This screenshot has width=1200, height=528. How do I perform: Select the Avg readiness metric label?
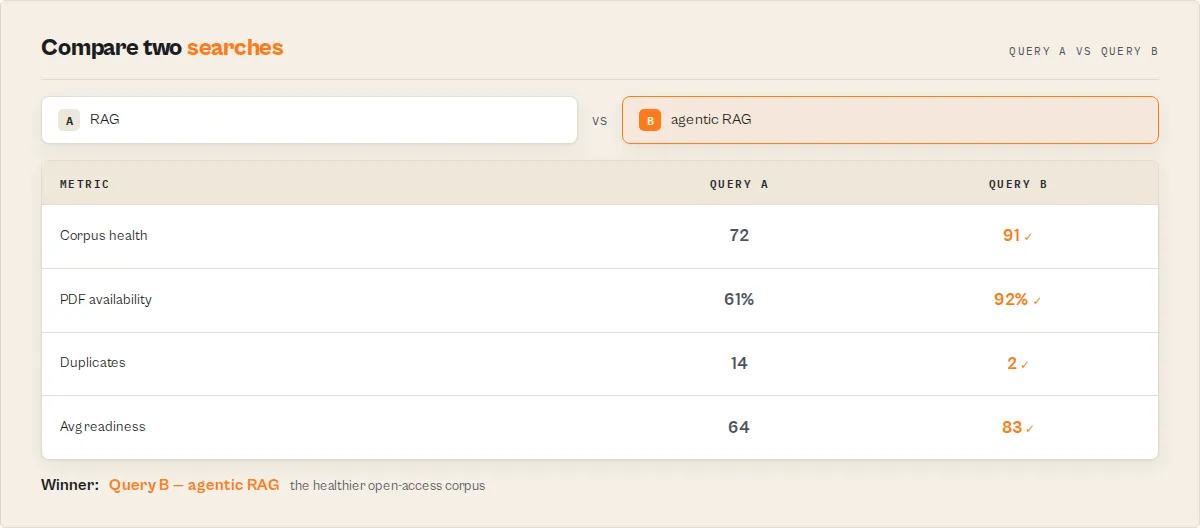pyautogui.click(x=103, y=426)
